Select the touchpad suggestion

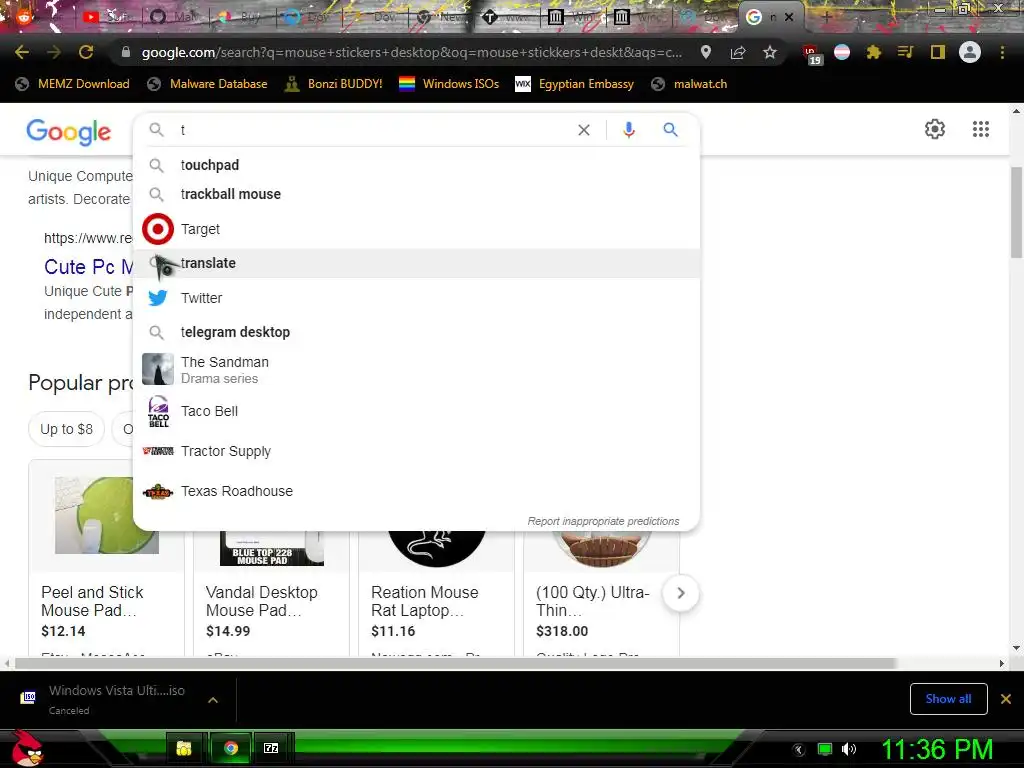pos(416,165)
